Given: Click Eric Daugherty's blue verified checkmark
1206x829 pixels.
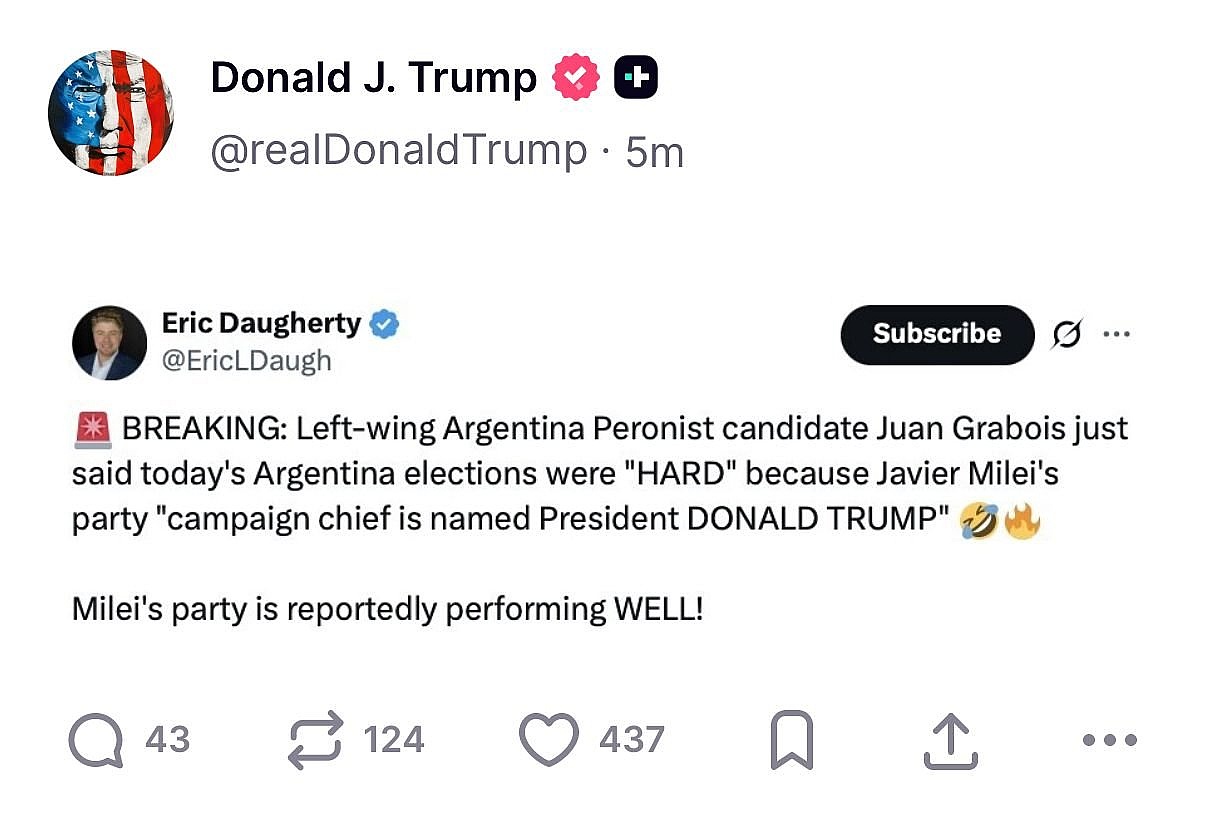Looking at the screenshot, I should point(385,323).
